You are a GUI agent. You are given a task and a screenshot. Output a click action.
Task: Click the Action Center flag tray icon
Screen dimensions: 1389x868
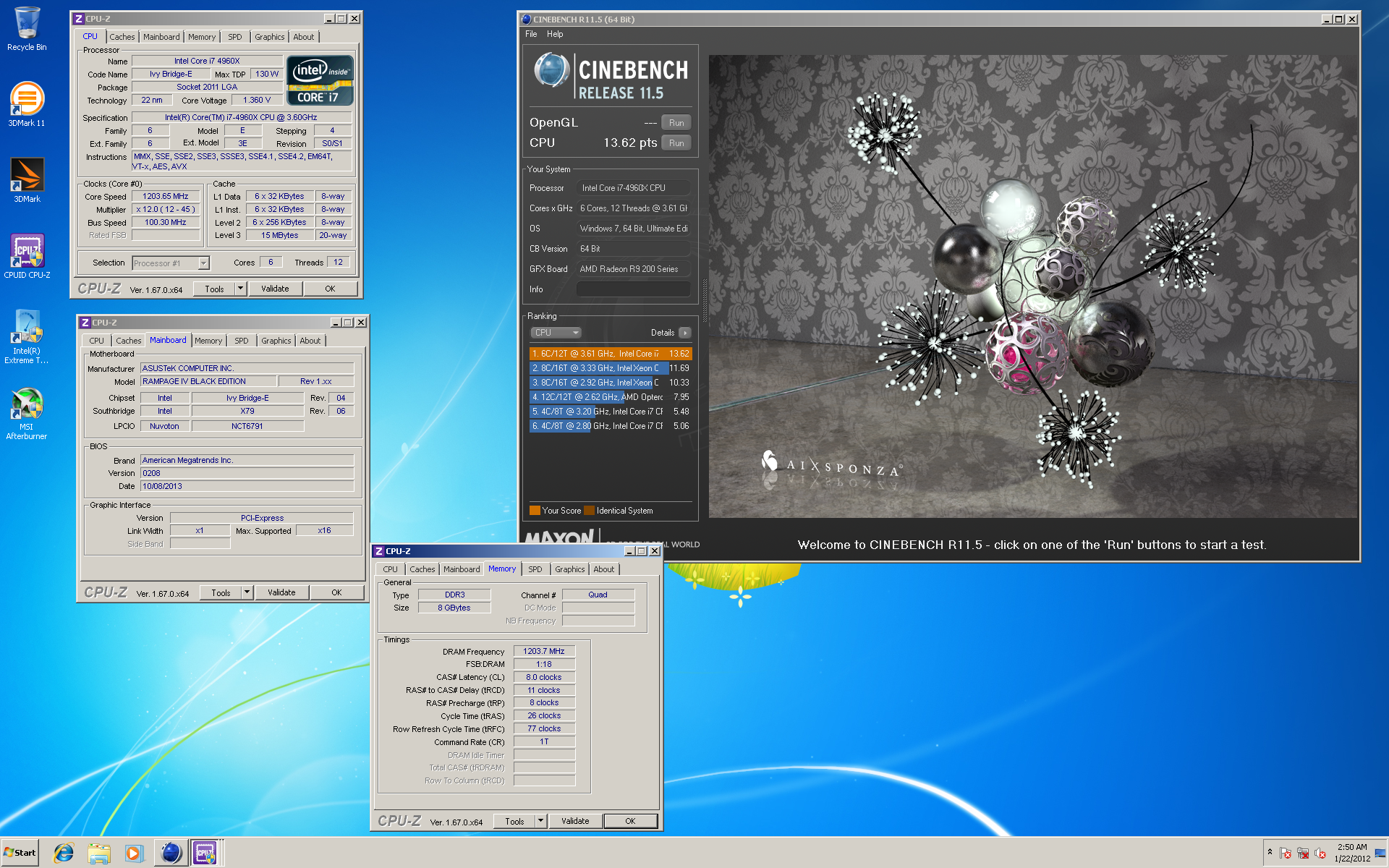pyautogui.click(x=1286, y=853)
